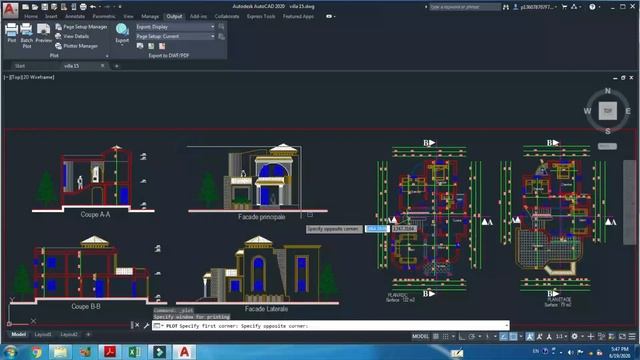Toggle object snap tracking in status bar

click(x=504, y=336)
